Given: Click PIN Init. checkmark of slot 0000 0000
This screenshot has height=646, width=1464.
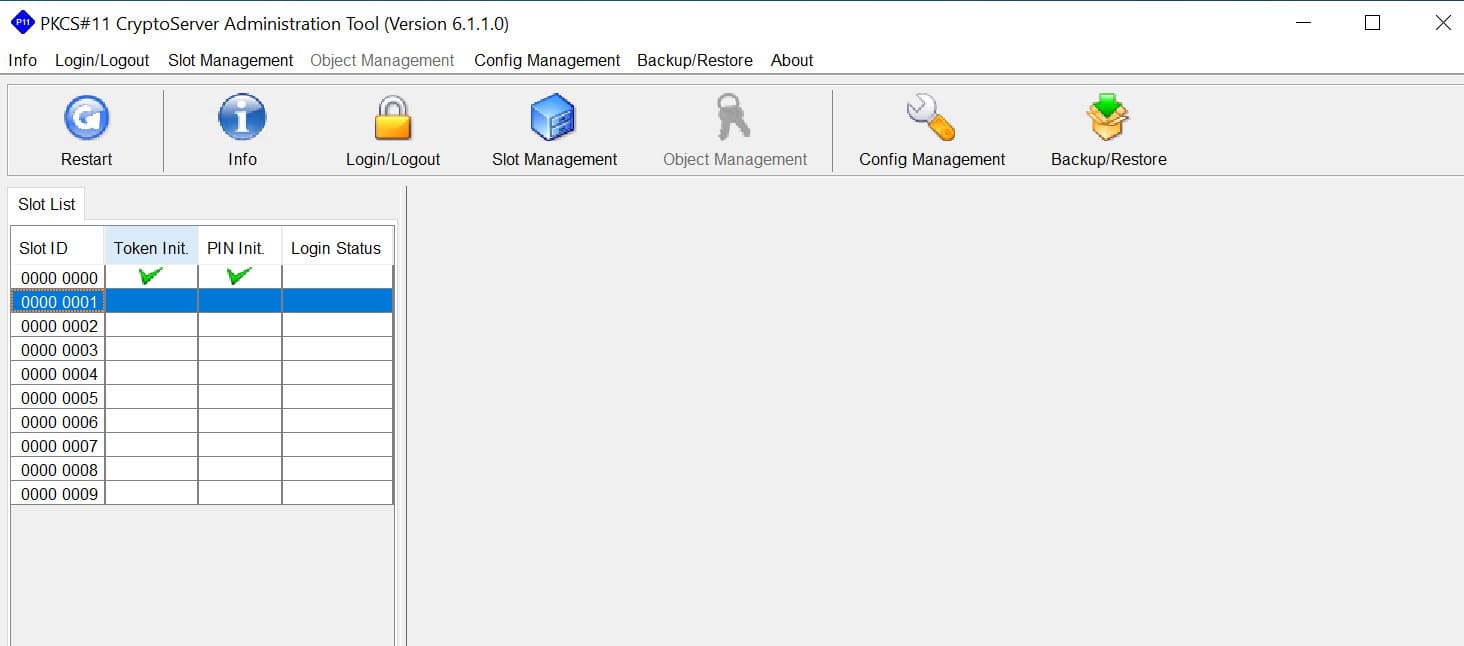Looking at the screenshot, I should pos(239,275).
